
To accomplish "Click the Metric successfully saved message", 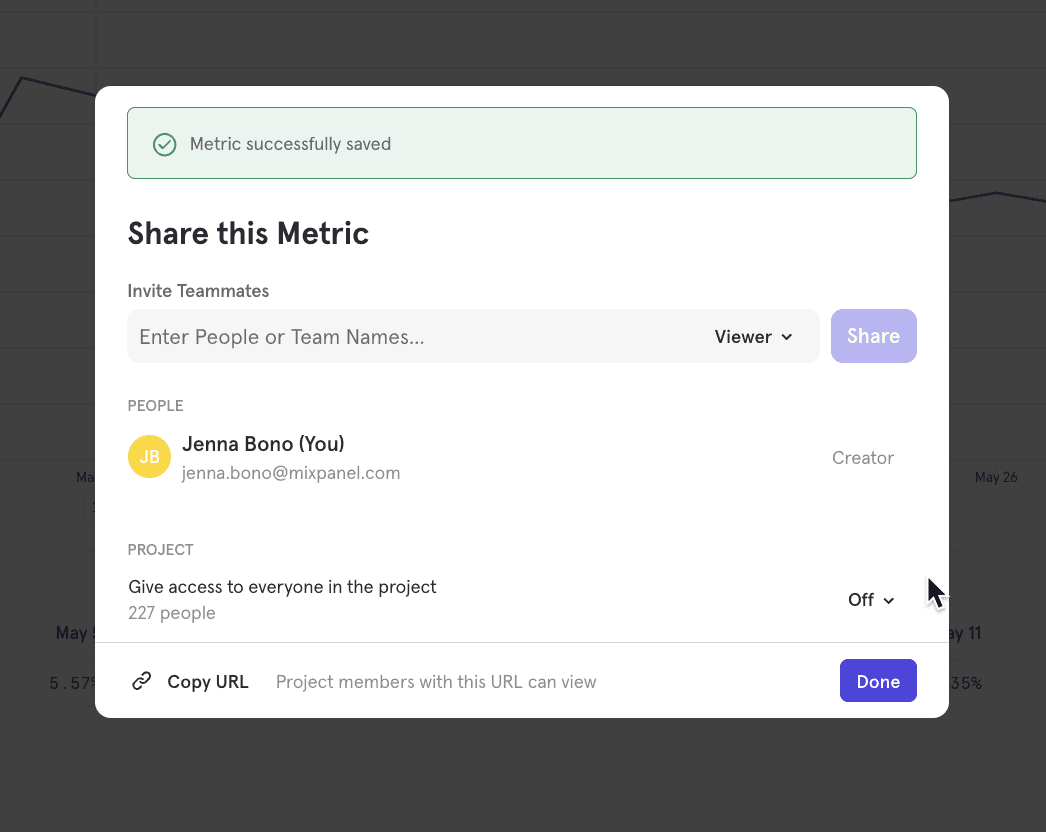I will click(x=290, y=144).
